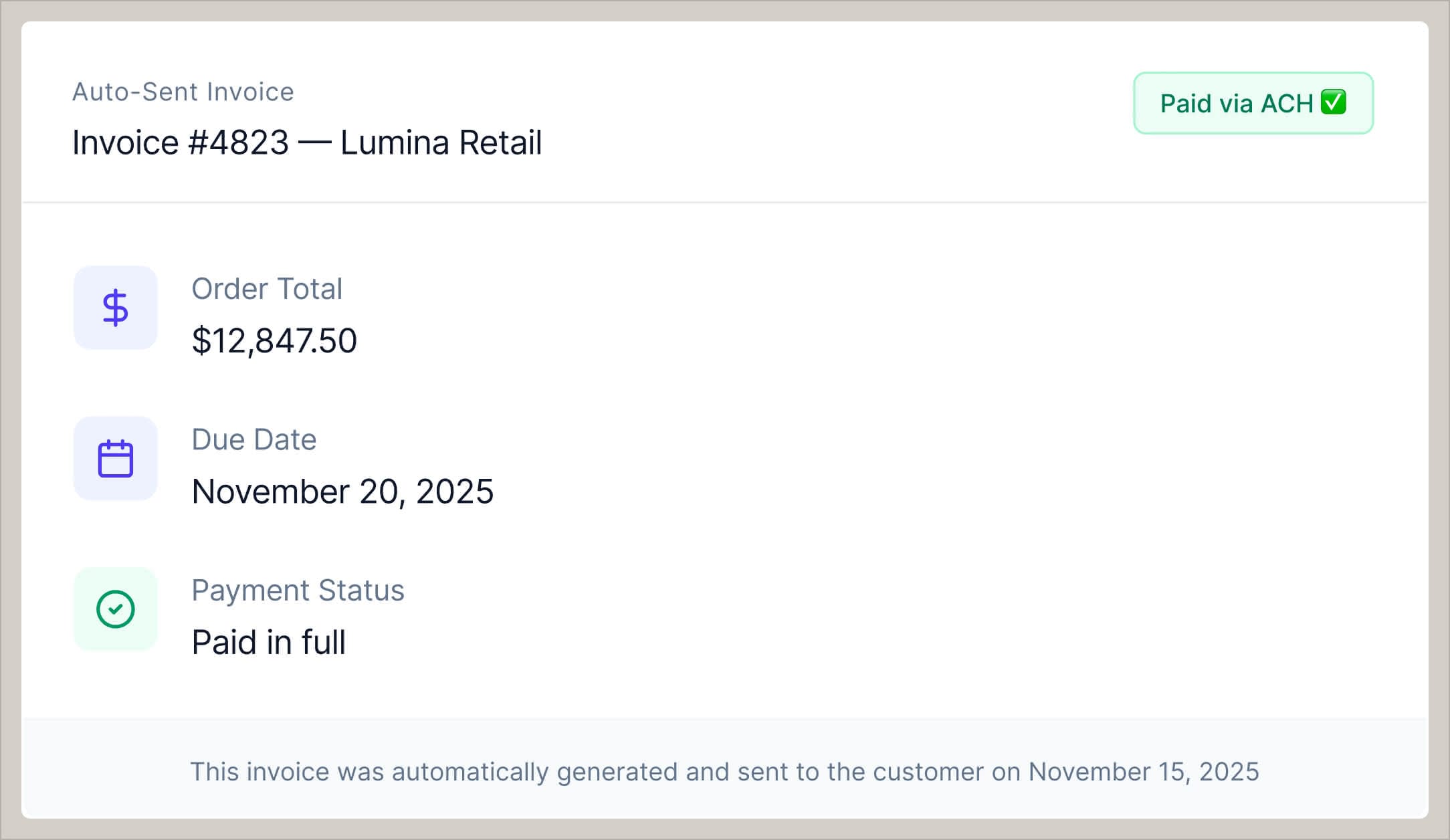
Task: Click the green check emoji in the ACH badge
Action: 1332,103
